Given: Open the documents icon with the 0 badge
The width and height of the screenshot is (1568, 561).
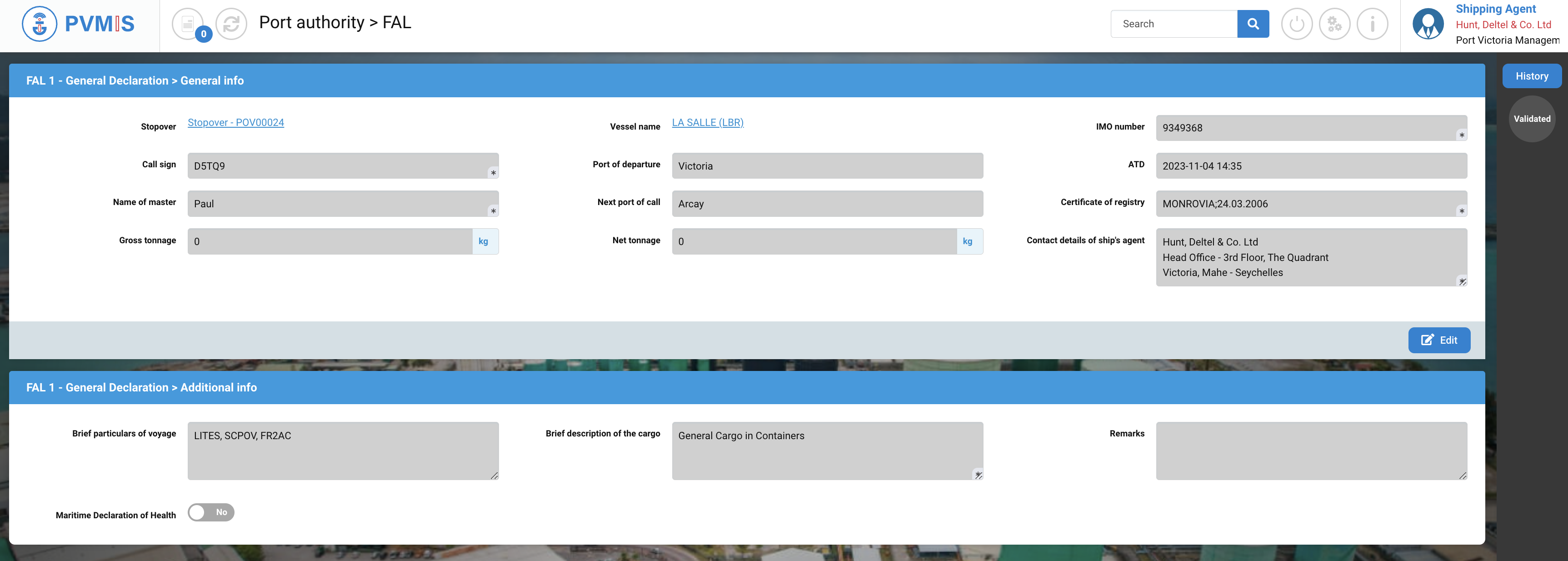Looking at the screenshot, I should tap(188, 24).
